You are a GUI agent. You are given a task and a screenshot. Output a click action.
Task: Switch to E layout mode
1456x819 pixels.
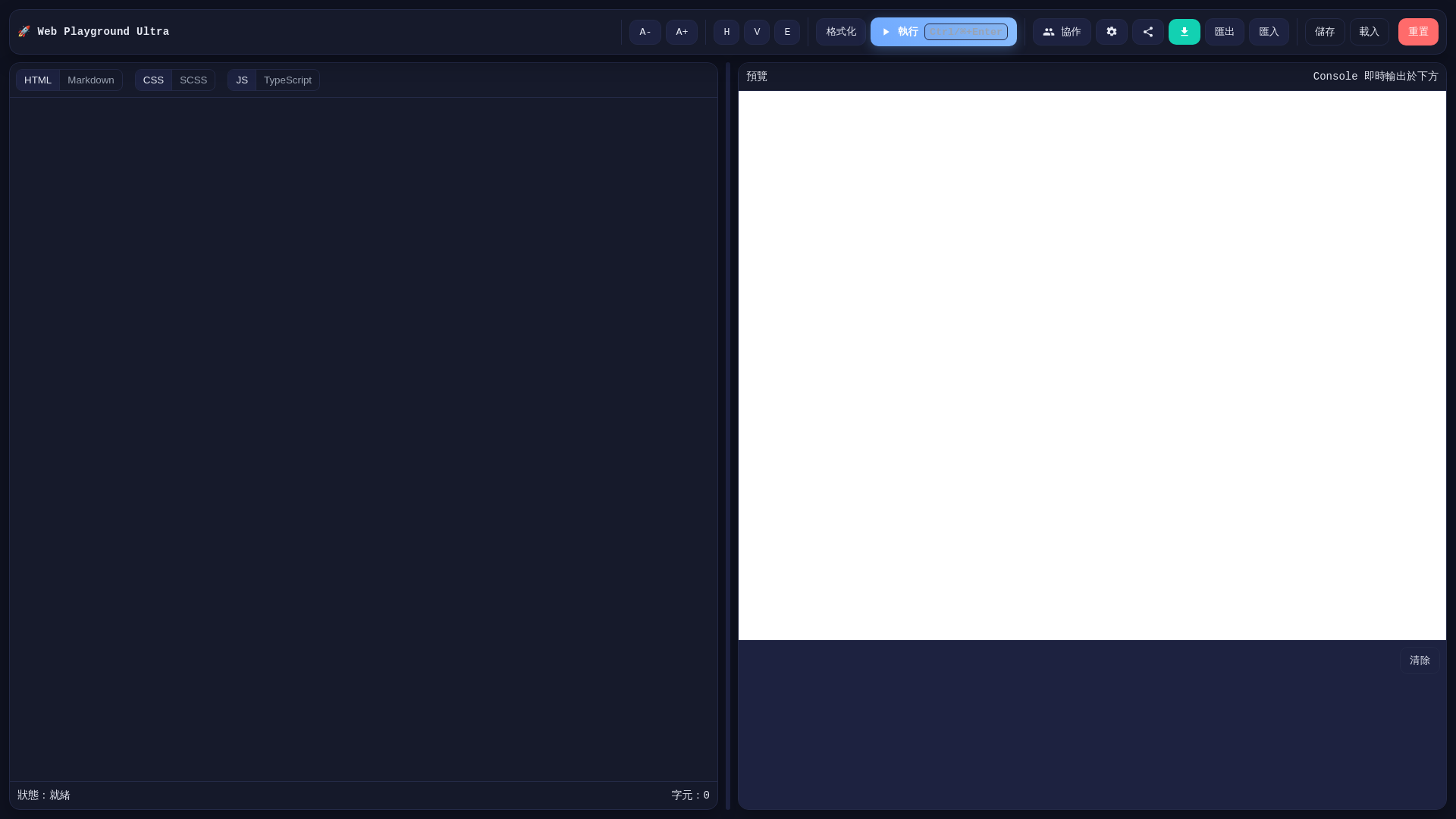(x=787, y=32)
